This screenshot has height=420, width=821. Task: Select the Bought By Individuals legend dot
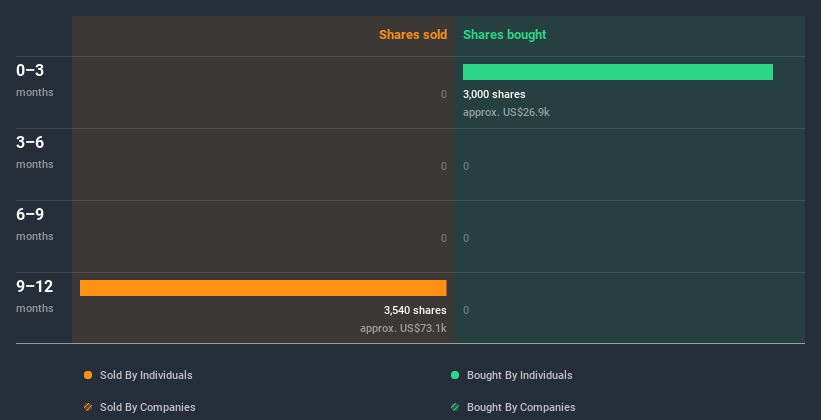pos(455,375)
